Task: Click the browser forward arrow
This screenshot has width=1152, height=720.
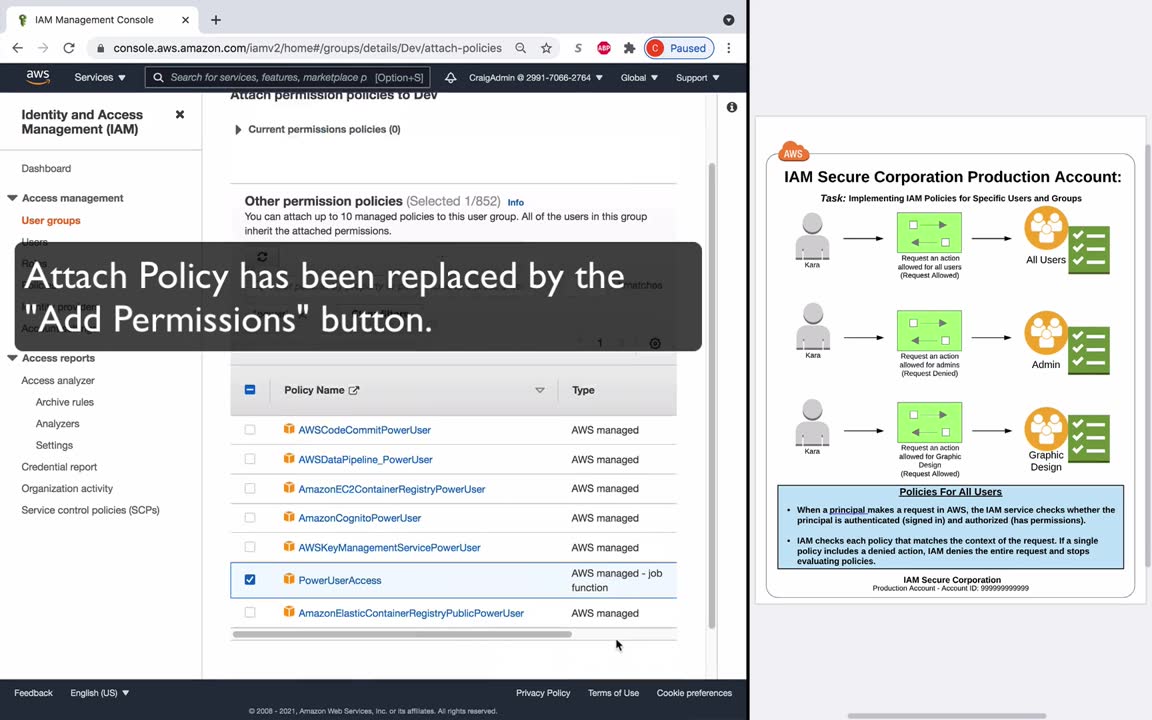Action: click(43, 48)
